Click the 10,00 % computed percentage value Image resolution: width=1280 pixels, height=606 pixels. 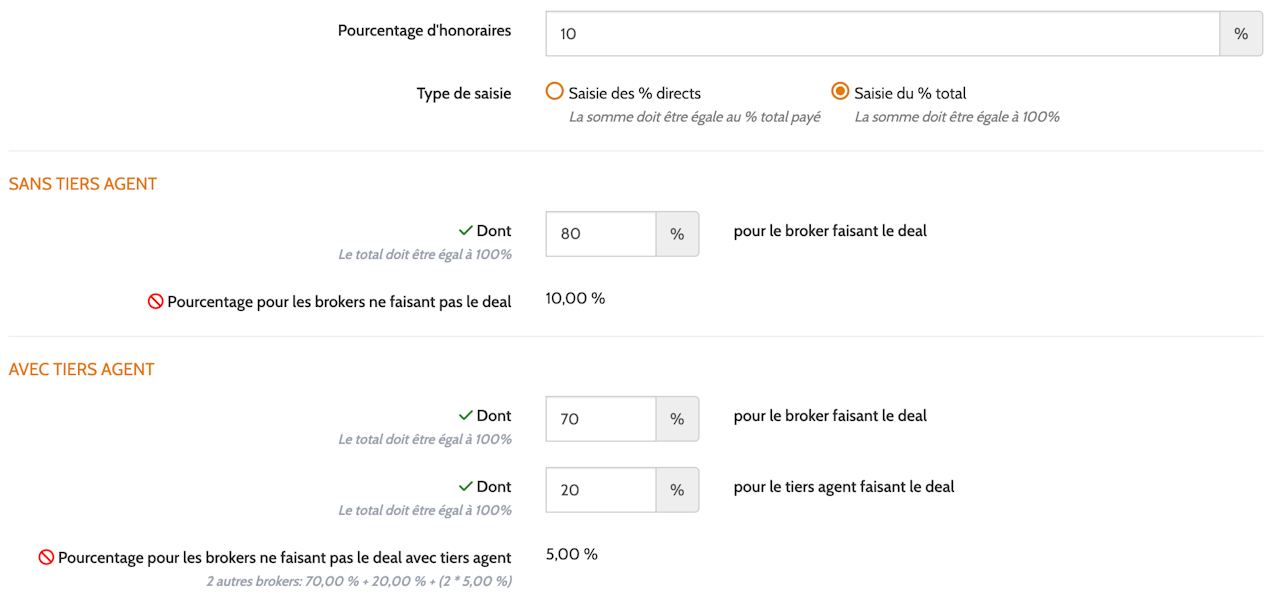coord(575,298)
